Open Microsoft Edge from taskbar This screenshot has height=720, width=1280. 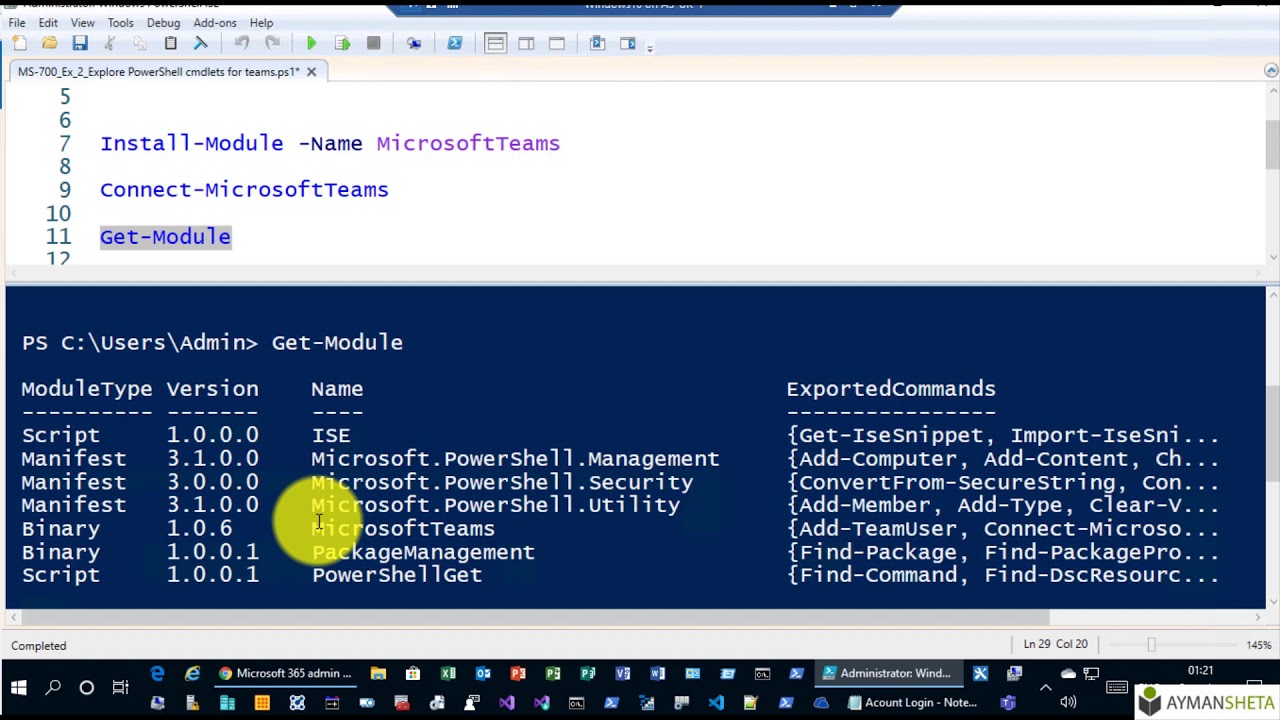tap(157, 674)
